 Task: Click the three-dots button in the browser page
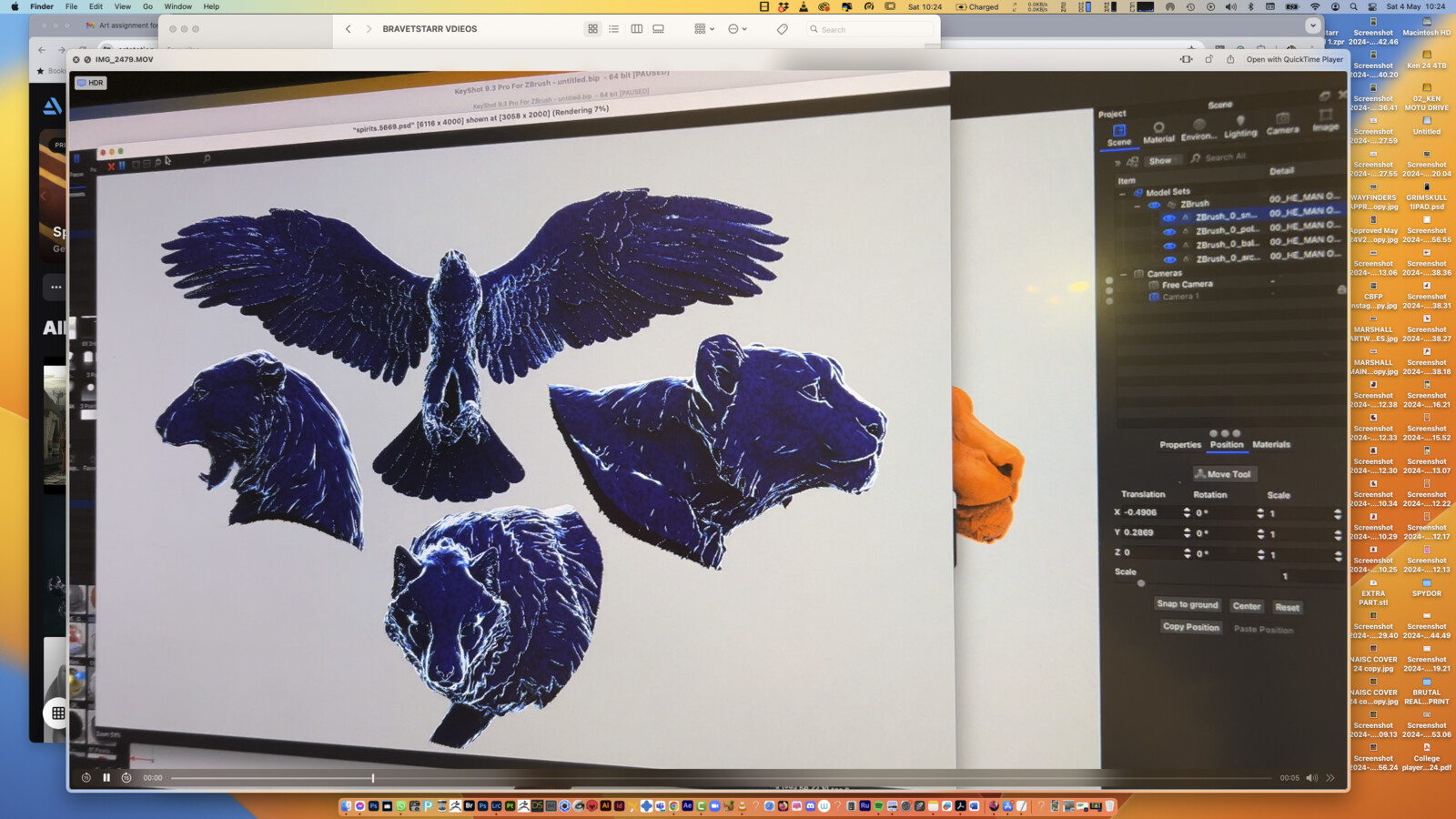pos(56,287)
